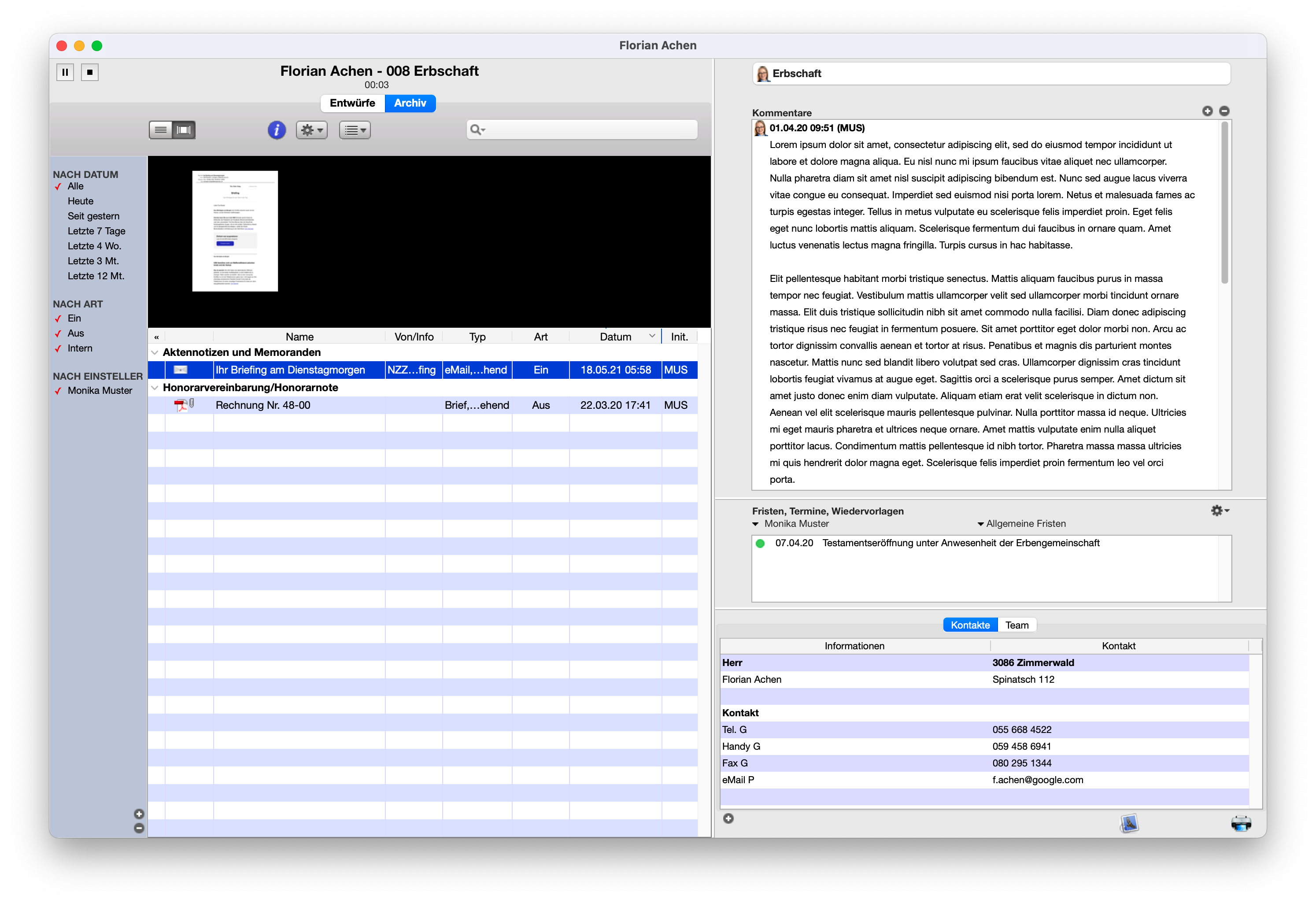Toggle the Monika Muster author filter
This screenshot has width=1316, height=903.
(100, 391)
